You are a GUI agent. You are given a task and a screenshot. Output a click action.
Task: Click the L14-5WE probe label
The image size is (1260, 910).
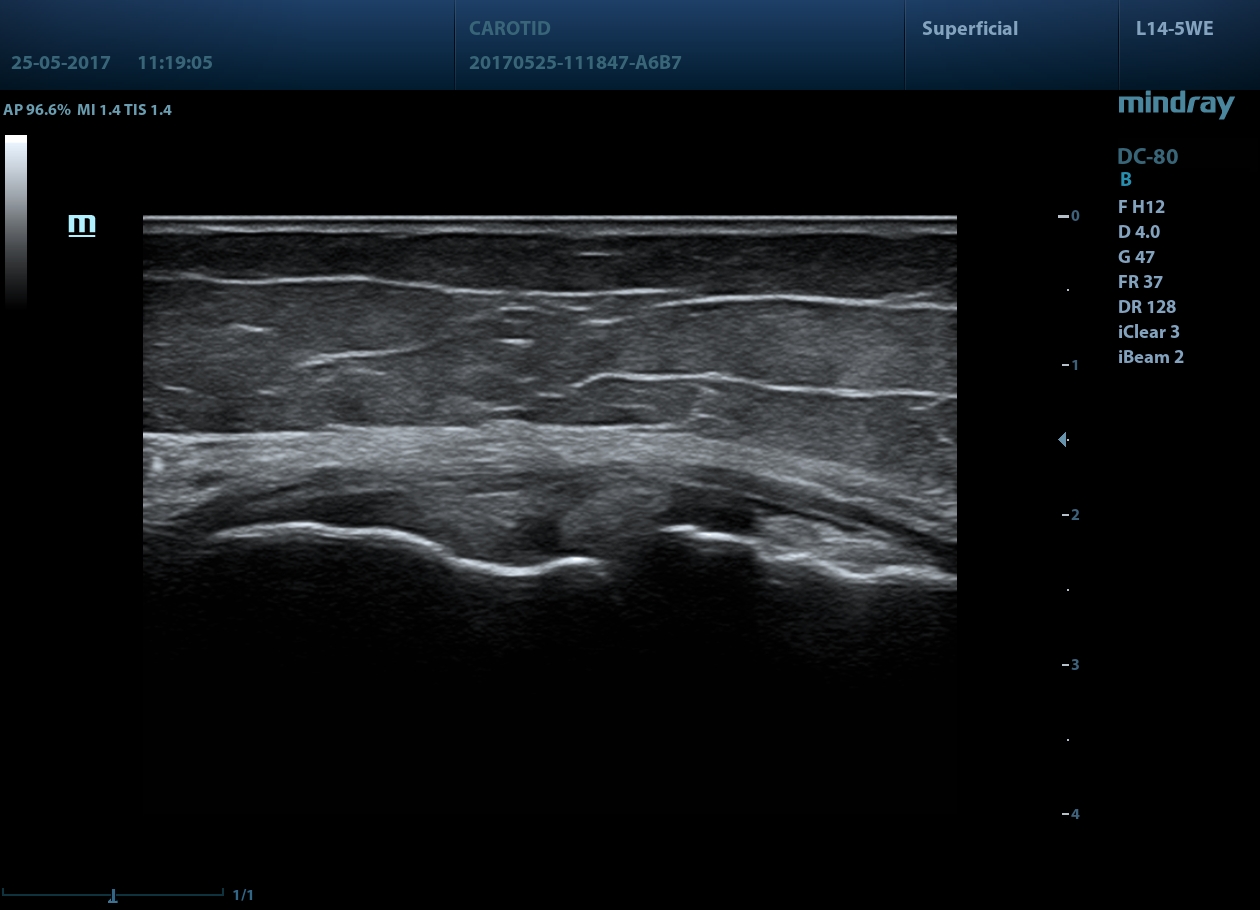(x=1174, y=29)
